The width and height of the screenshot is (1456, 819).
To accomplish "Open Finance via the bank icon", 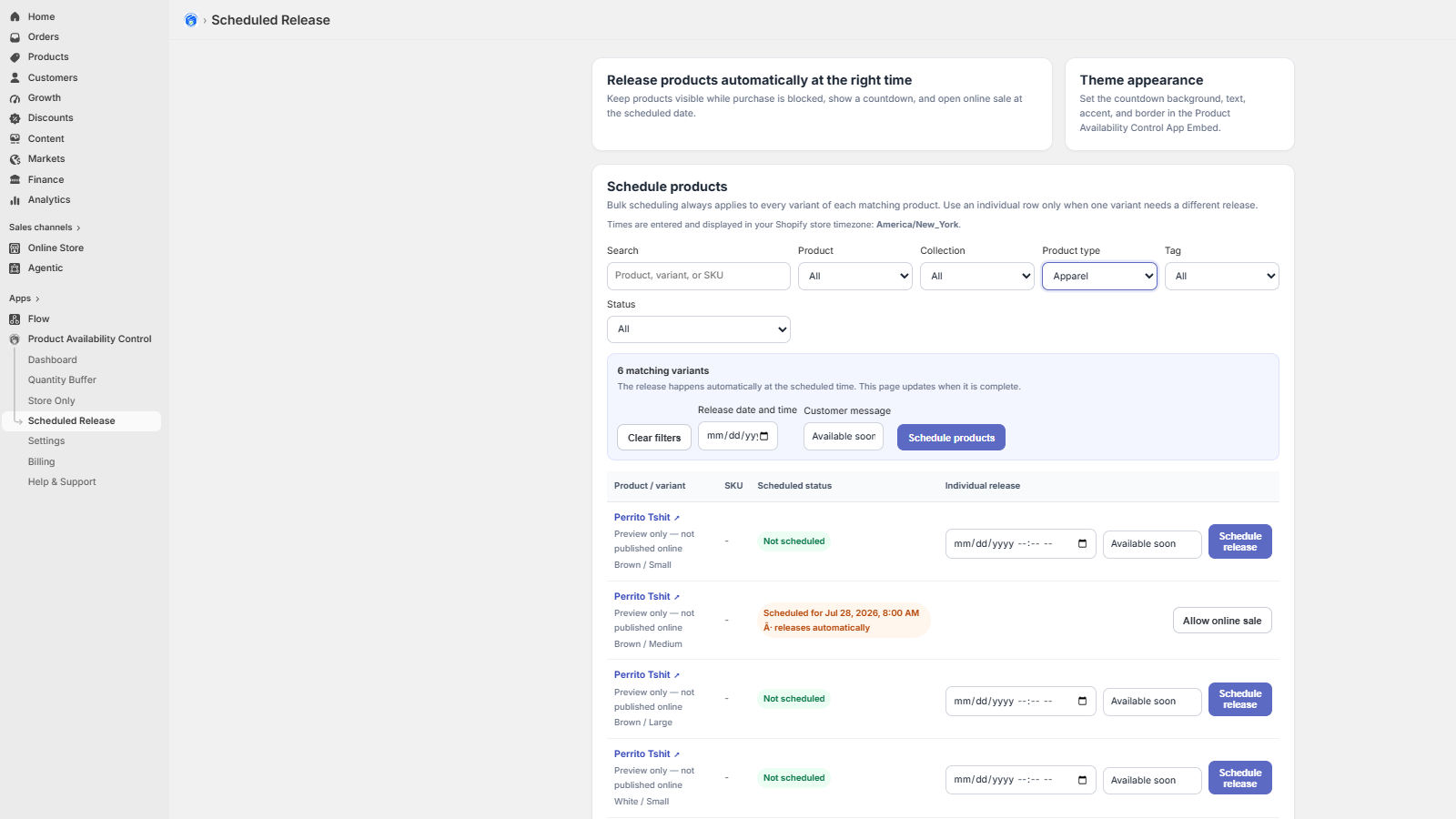I will (x=15, y=180).
